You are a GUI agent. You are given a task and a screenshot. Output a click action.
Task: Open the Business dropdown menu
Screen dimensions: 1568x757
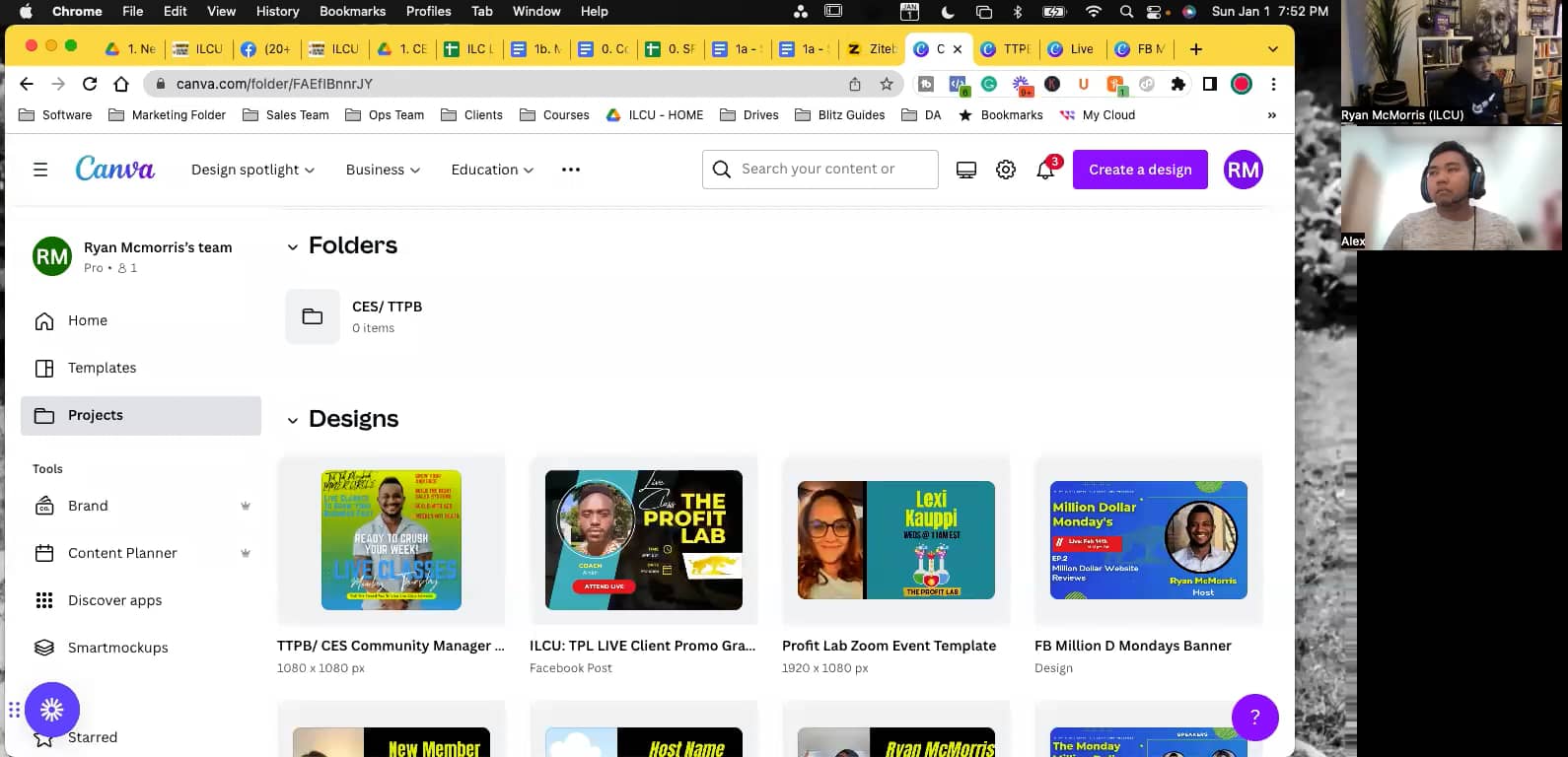click(383, 170)
